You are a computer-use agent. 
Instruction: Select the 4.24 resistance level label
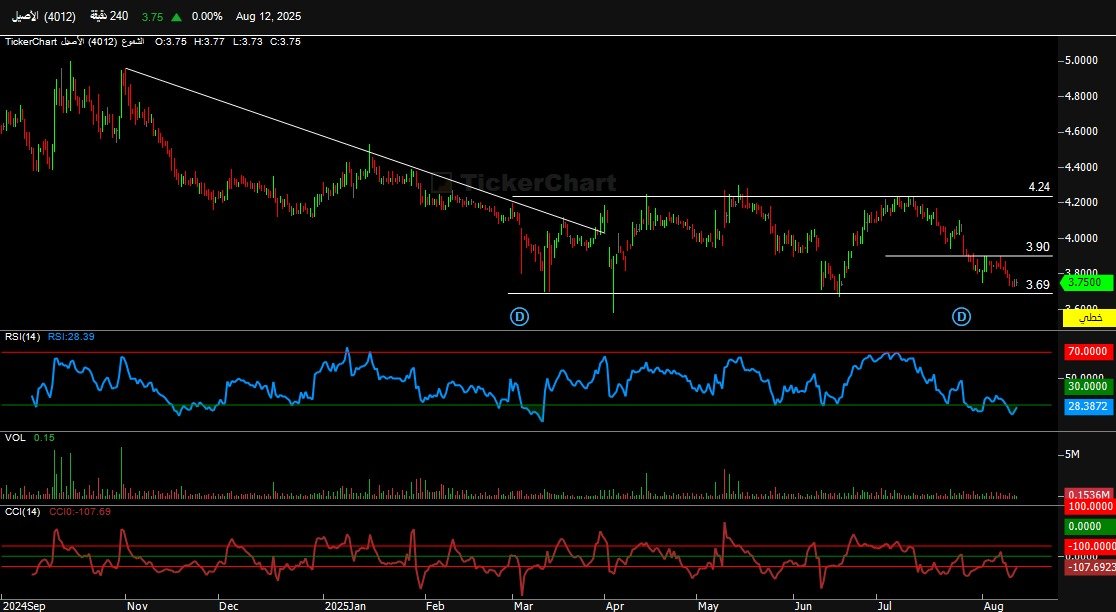tap(1039, 187)
